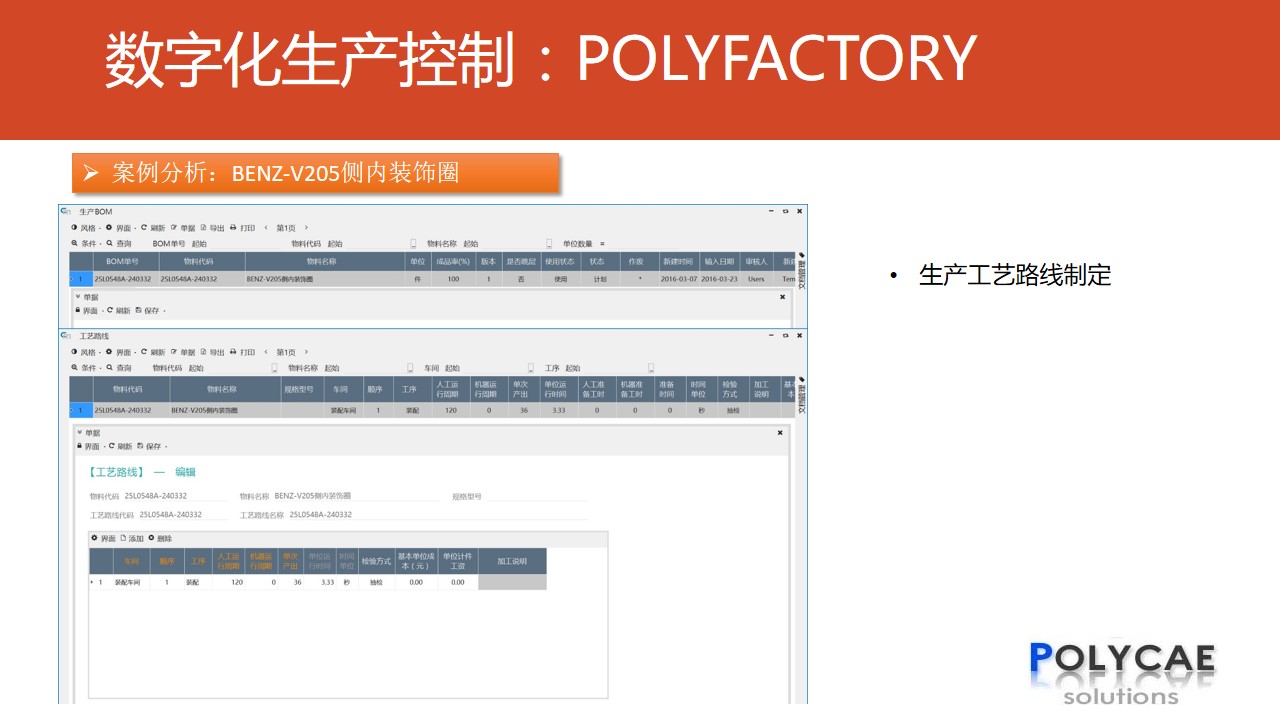The width and height of the screenshot is (1280, 720).
Task: Click 查询 search in 工艺路线 window
Action: 119,368
